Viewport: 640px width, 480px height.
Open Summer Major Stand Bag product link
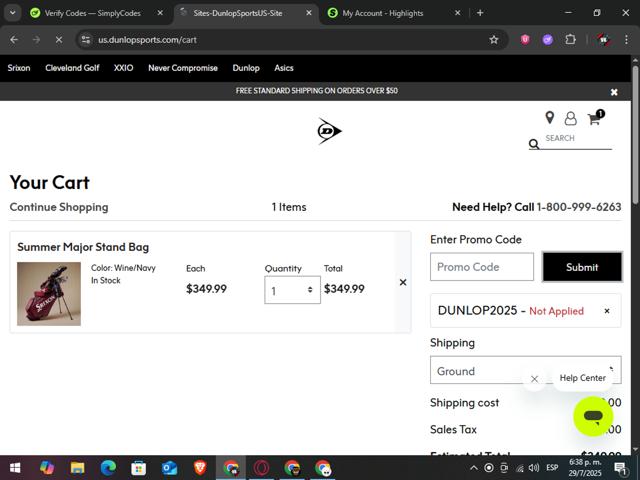(83, 247)
